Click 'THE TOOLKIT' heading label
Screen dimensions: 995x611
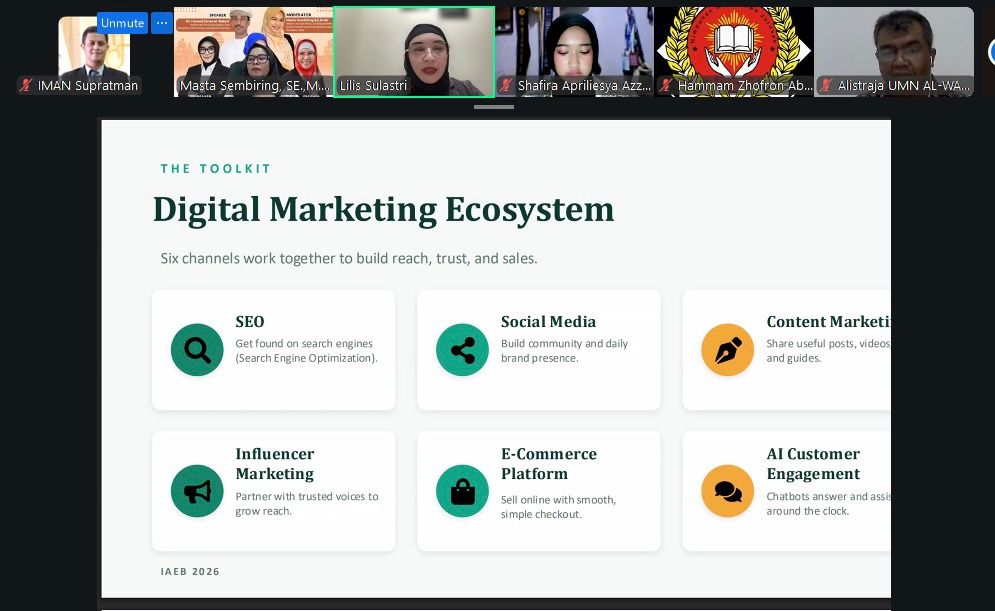click(x=216, y=169)
